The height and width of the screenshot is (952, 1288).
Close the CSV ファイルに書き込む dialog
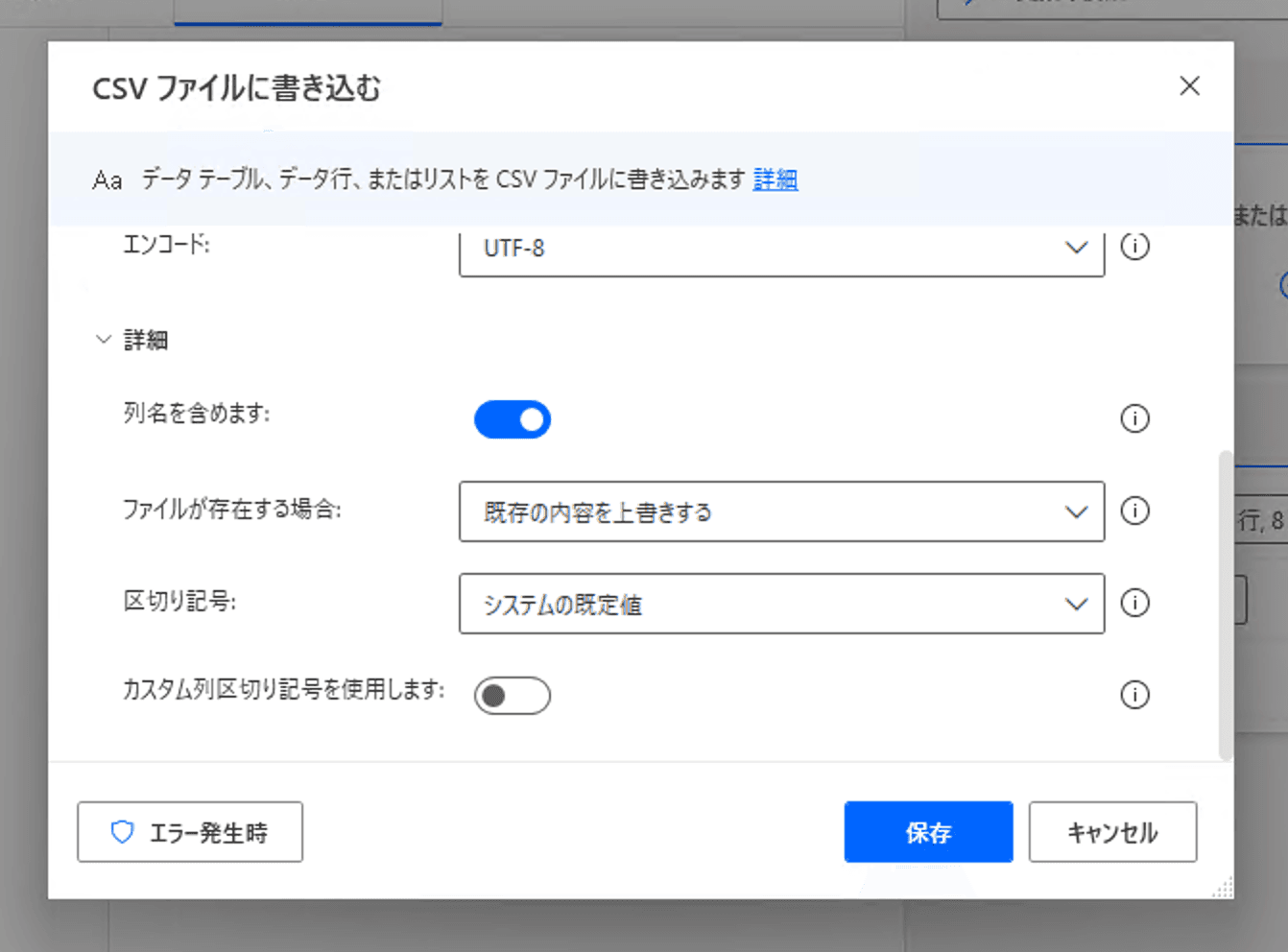[1189, 86]
